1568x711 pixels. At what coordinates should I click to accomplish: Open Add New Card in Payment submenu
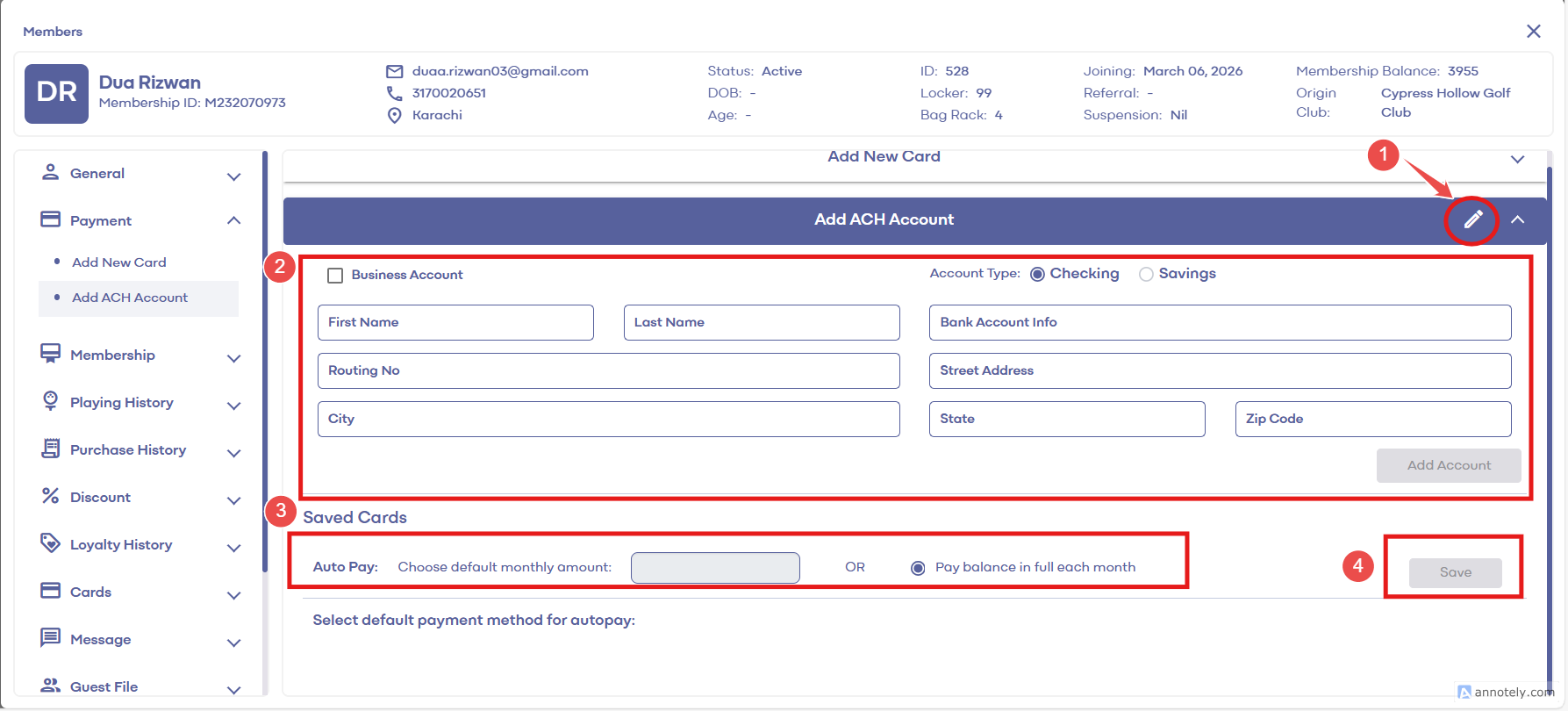pos(119,262)
